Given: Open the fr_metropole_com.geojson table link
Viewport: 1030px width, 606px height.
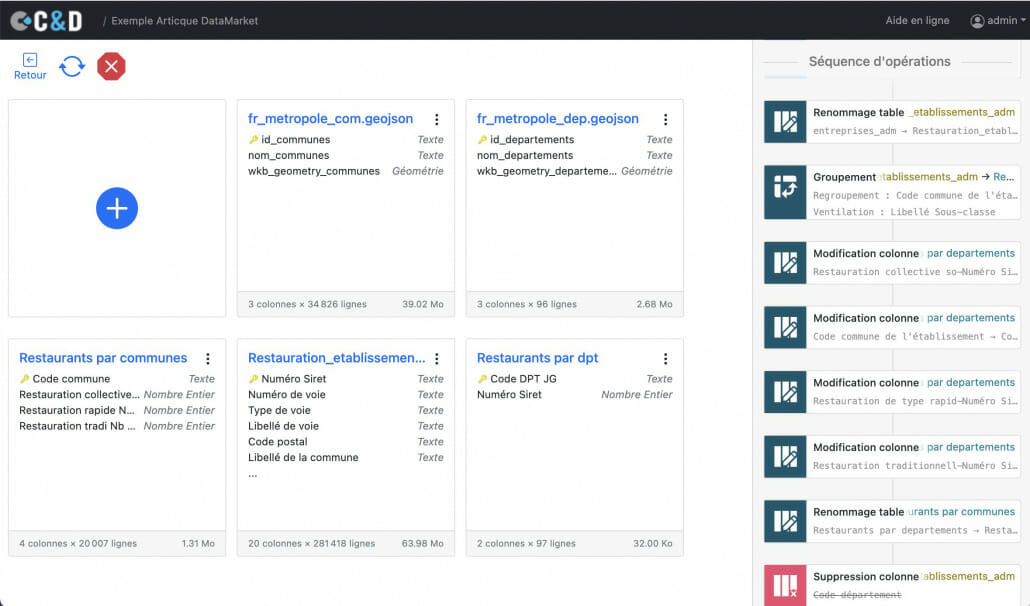Looking at the screenshot, I should click(330, 118).
